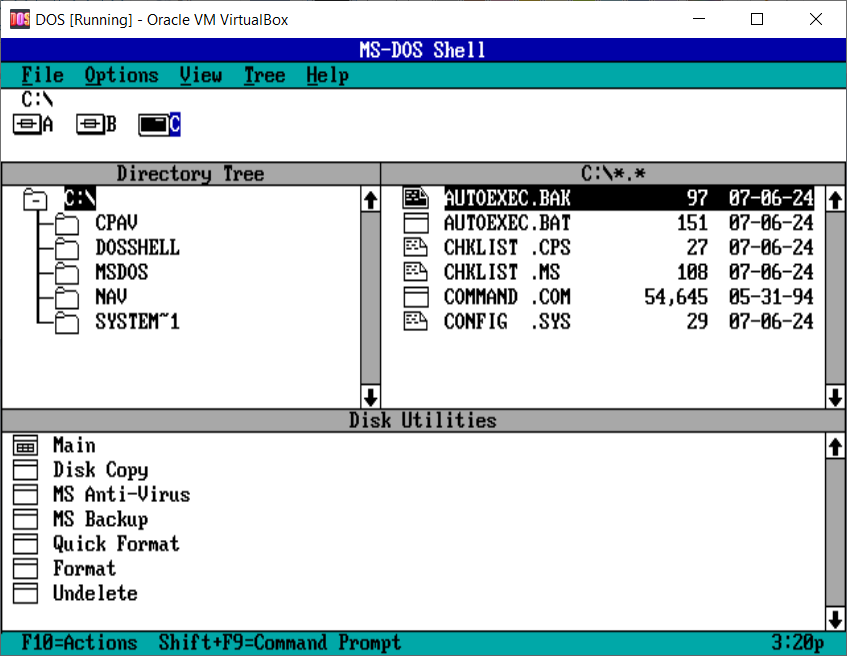Click the NAV folder icon
847x656 pixels.
(67, 297)
